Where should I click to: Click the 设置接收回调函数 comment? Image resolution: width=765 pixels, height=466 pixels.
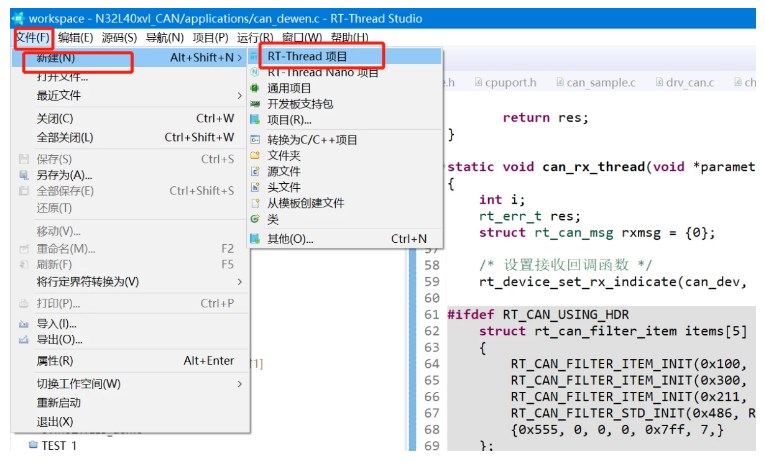point(566,265)
